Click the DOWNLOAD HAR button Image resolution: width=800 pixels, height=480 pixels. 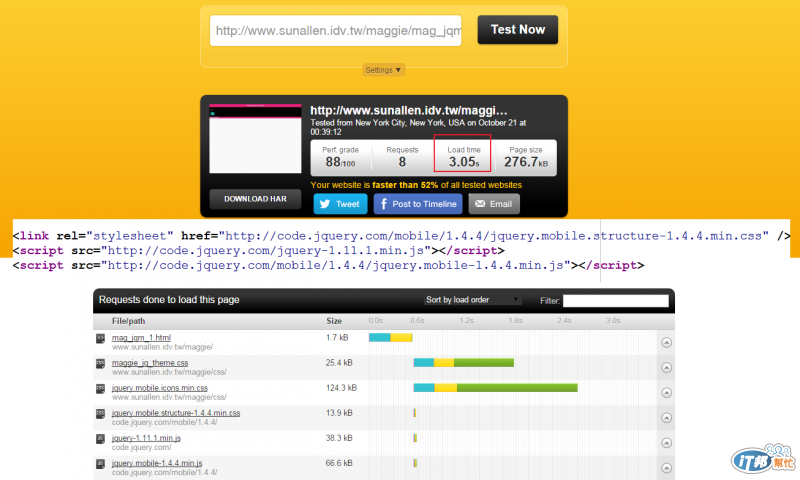255,199
